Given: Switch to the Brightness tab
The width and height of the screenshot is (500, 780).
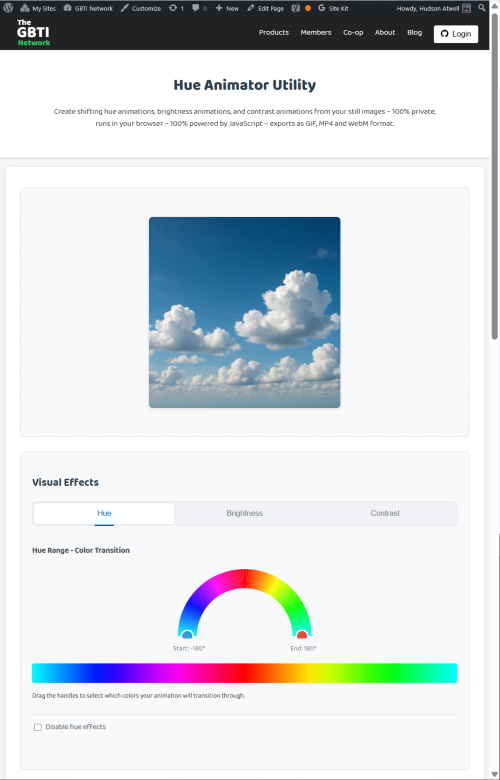Looking at the screenshot, I should click(244, 513).
